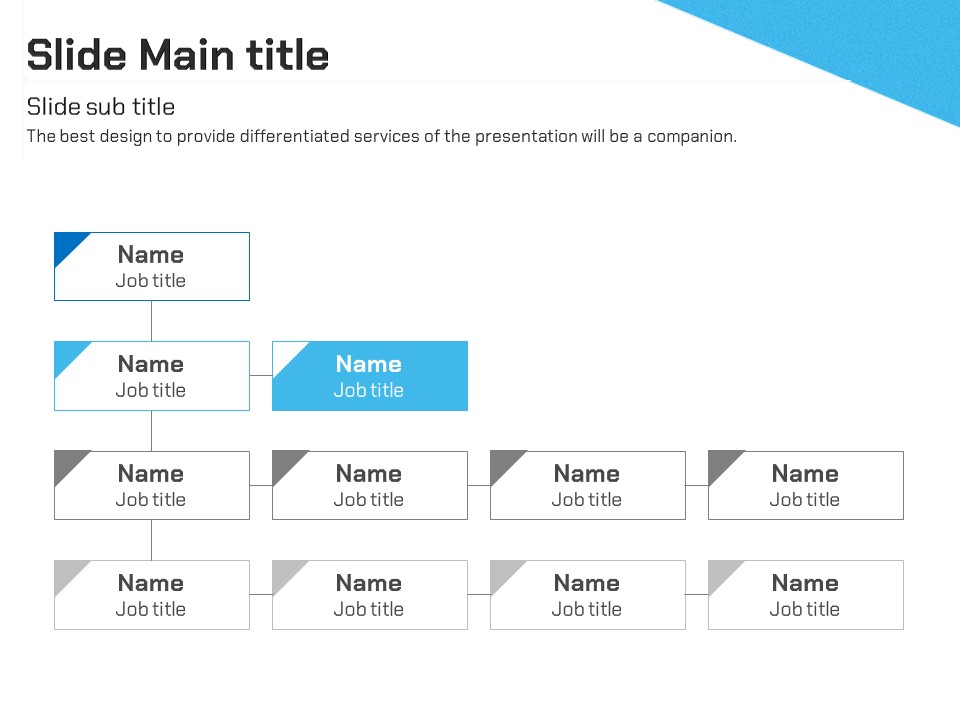Select the "Slide sub title" text

(100, 107)
